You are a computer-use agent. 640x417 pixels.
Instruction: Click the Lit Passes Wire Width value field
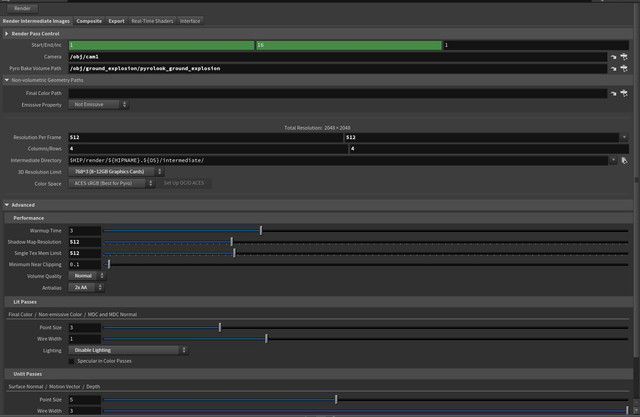pos(84,339)
